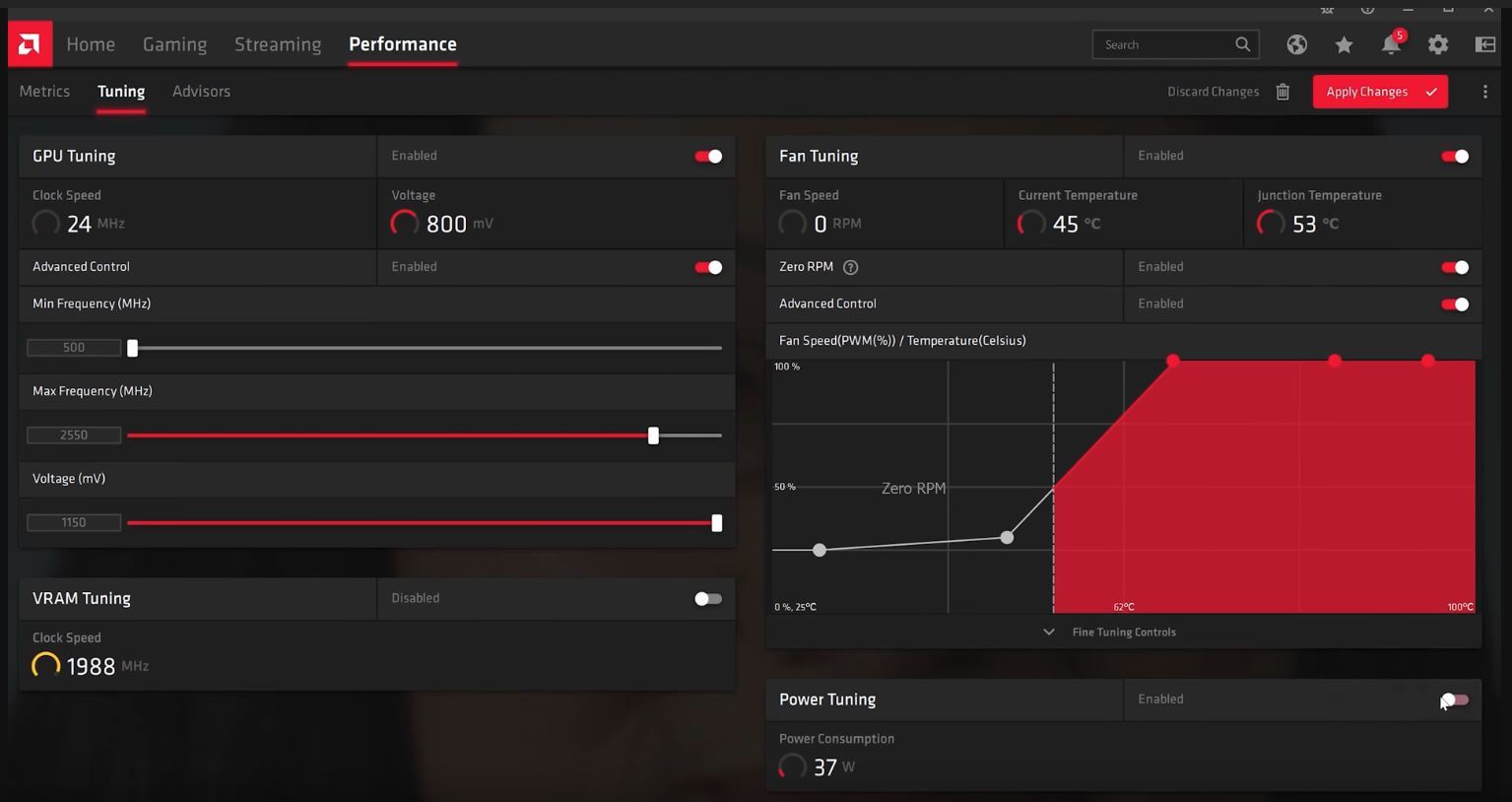This screenshot has height=802, width=1512.
Task: Click the Max Frequency value box 2550
Action: 74,435
